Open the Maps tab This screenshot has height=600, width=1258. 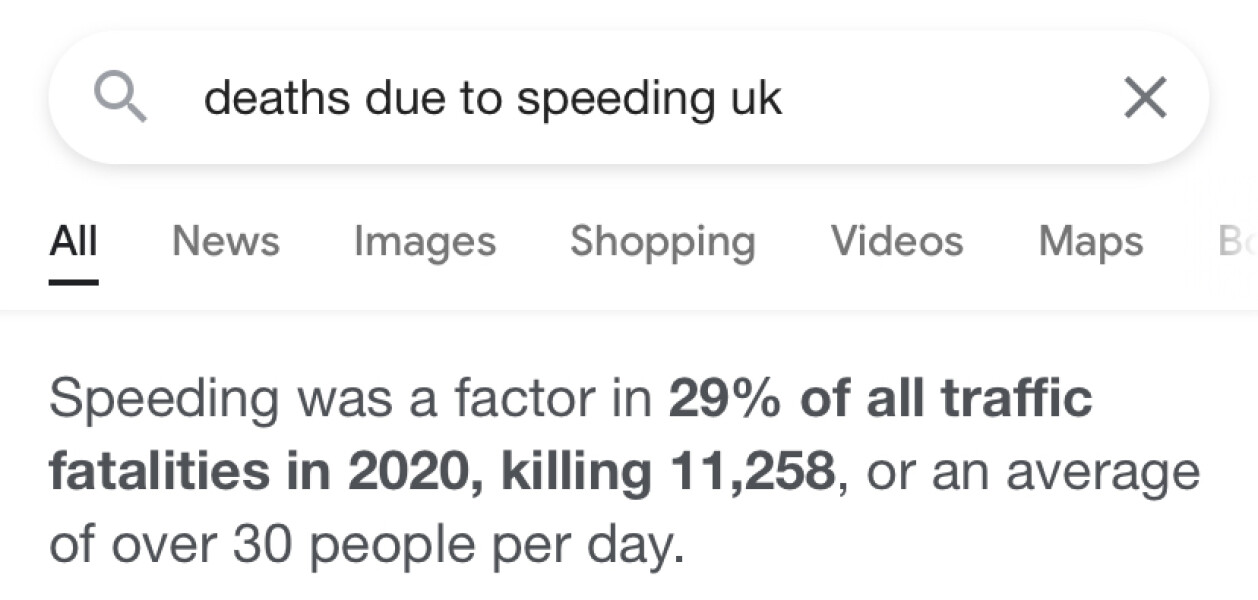pos(1091,241)
